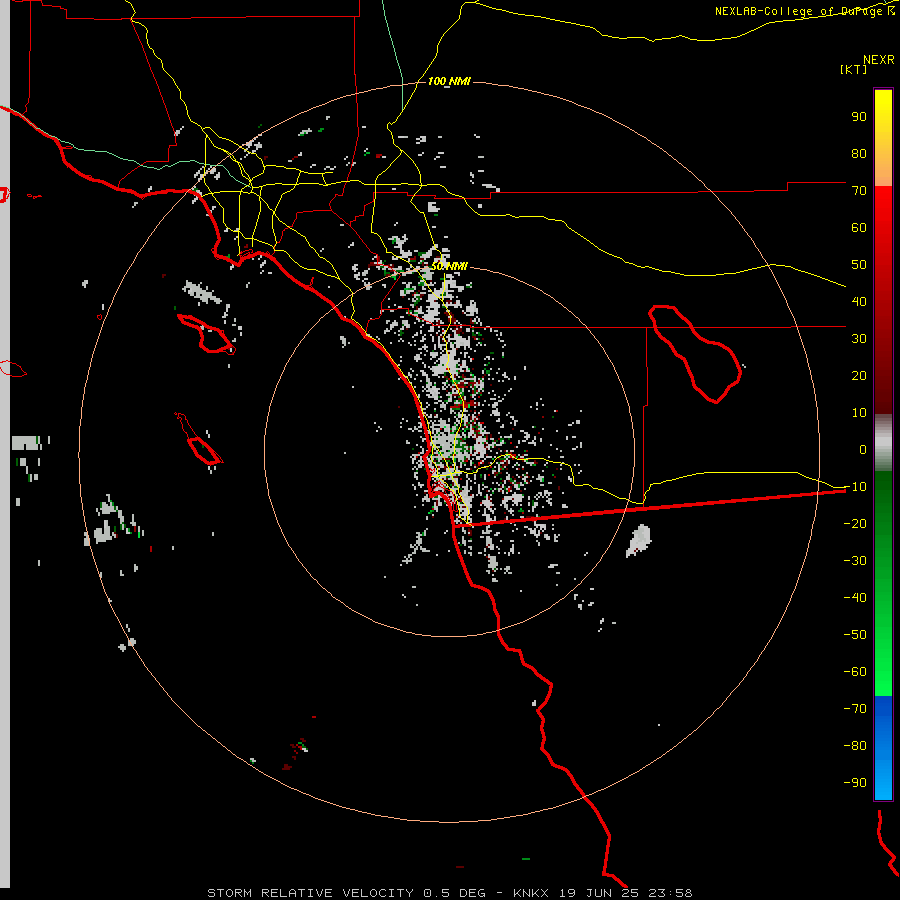Click the 19 JUN 25 date text
This screenshot has height=900, width=900.
[599, 893]
